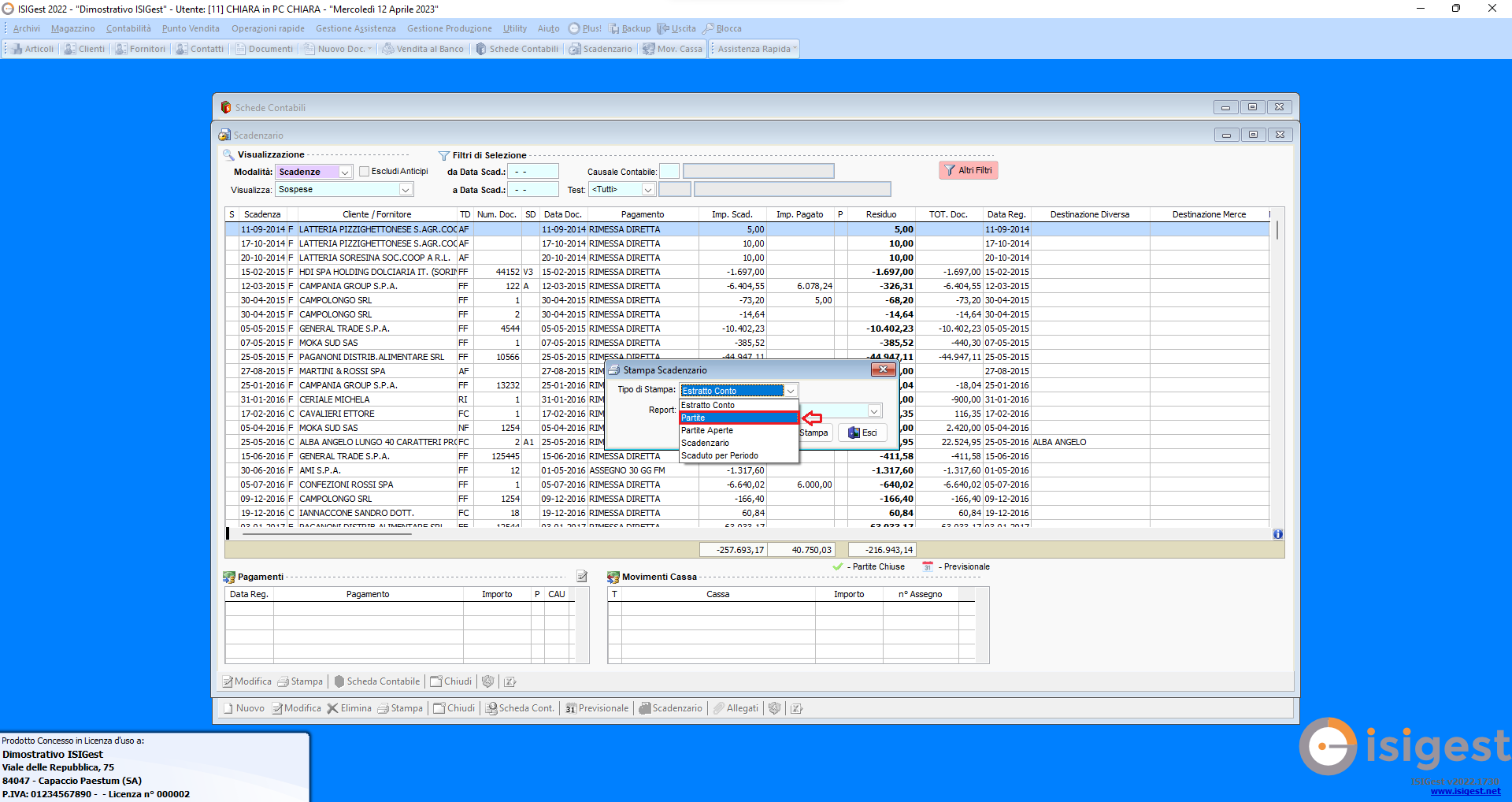
Task: Select Partite in the print type list
Action: 739,418
